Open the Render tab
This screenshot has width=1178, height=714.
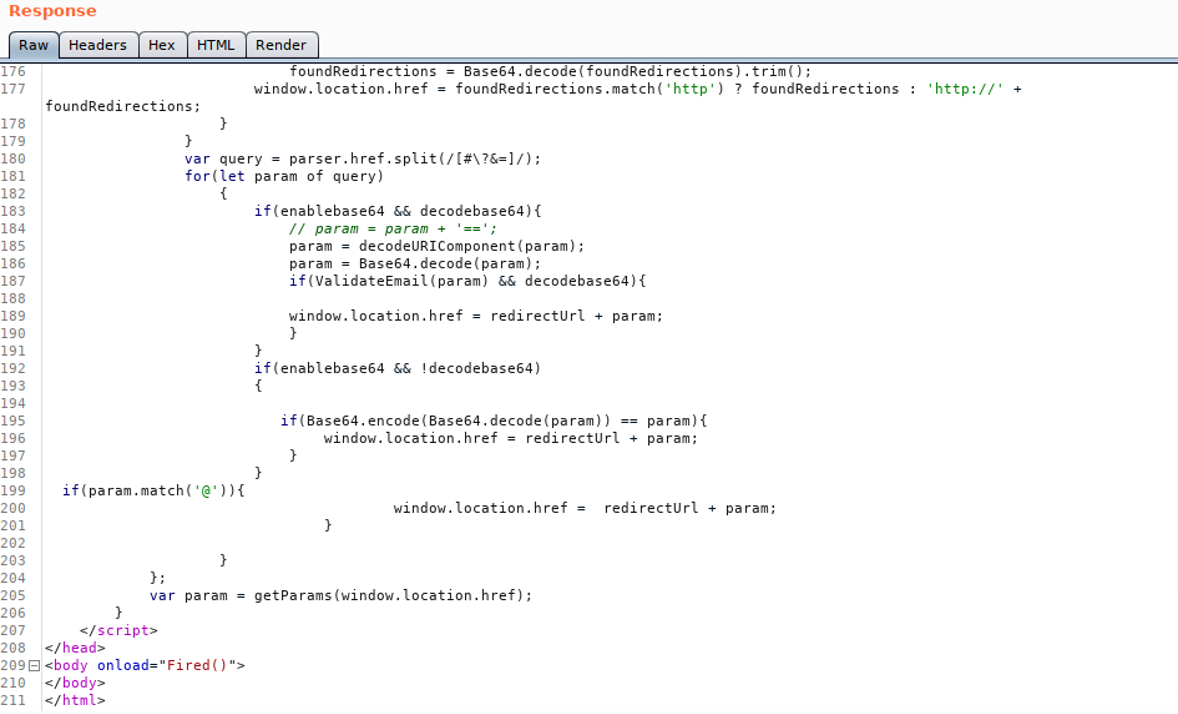tap(281, 45)
